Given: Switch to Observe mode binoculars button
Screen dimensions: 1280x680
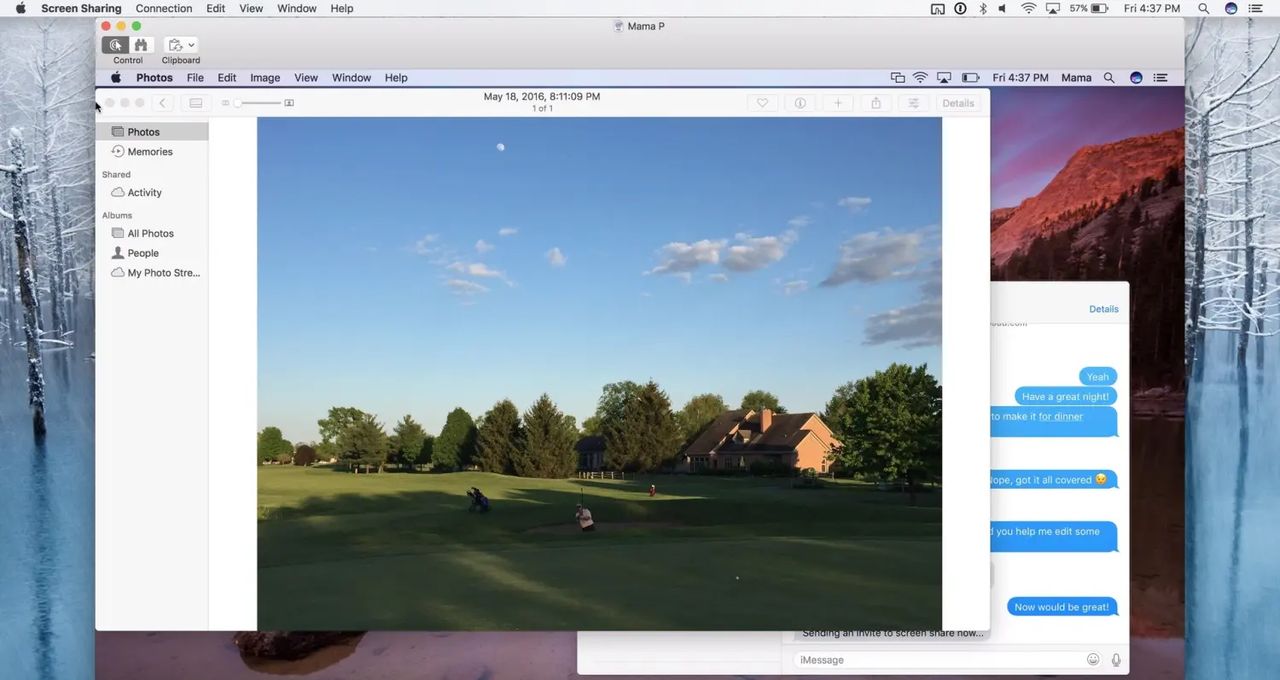Looking at the screenshot, I should tap(141, 45).
